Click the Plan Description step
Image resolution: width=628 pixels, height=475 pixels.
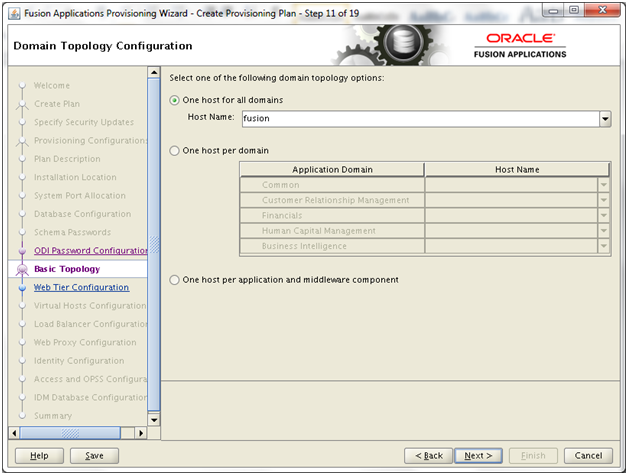coord(67,159)
